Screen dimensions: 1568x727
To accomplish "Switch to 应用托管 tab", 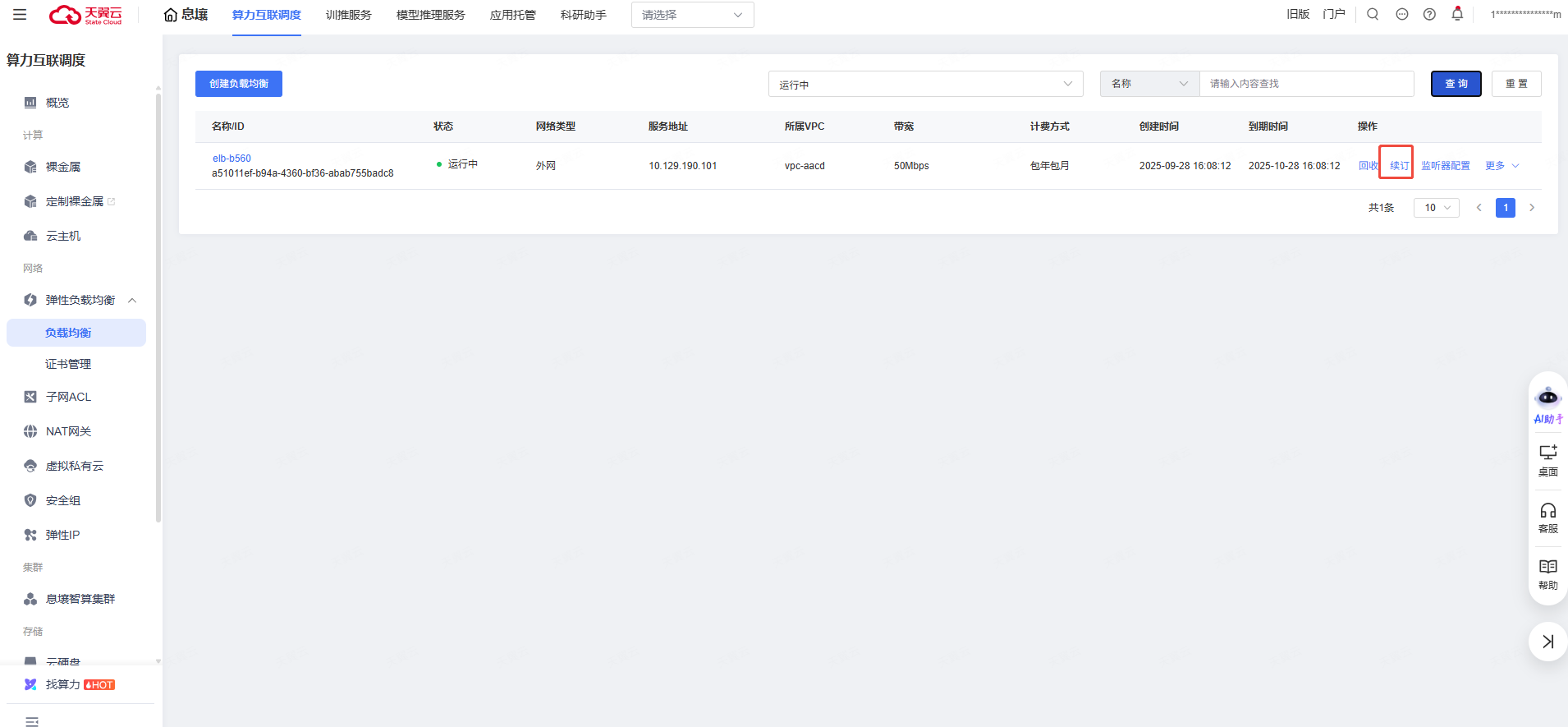I will tap(513, 15).
